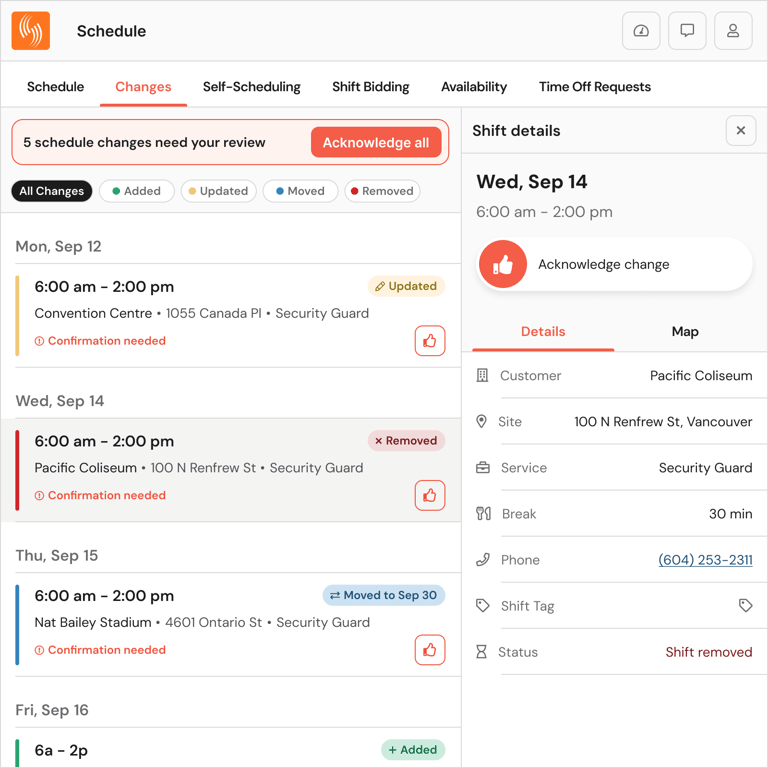Click the Acknowledge change label
768x768 pixels.
pyautogui.click(x=603, y=264)
